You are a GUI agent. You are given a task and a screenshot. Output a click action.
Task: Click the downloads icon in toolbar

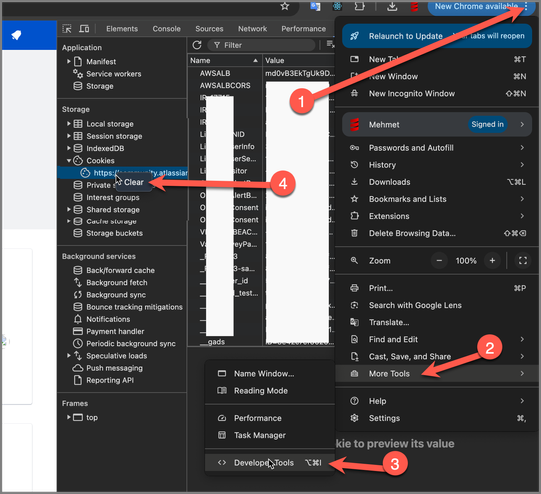392,6
